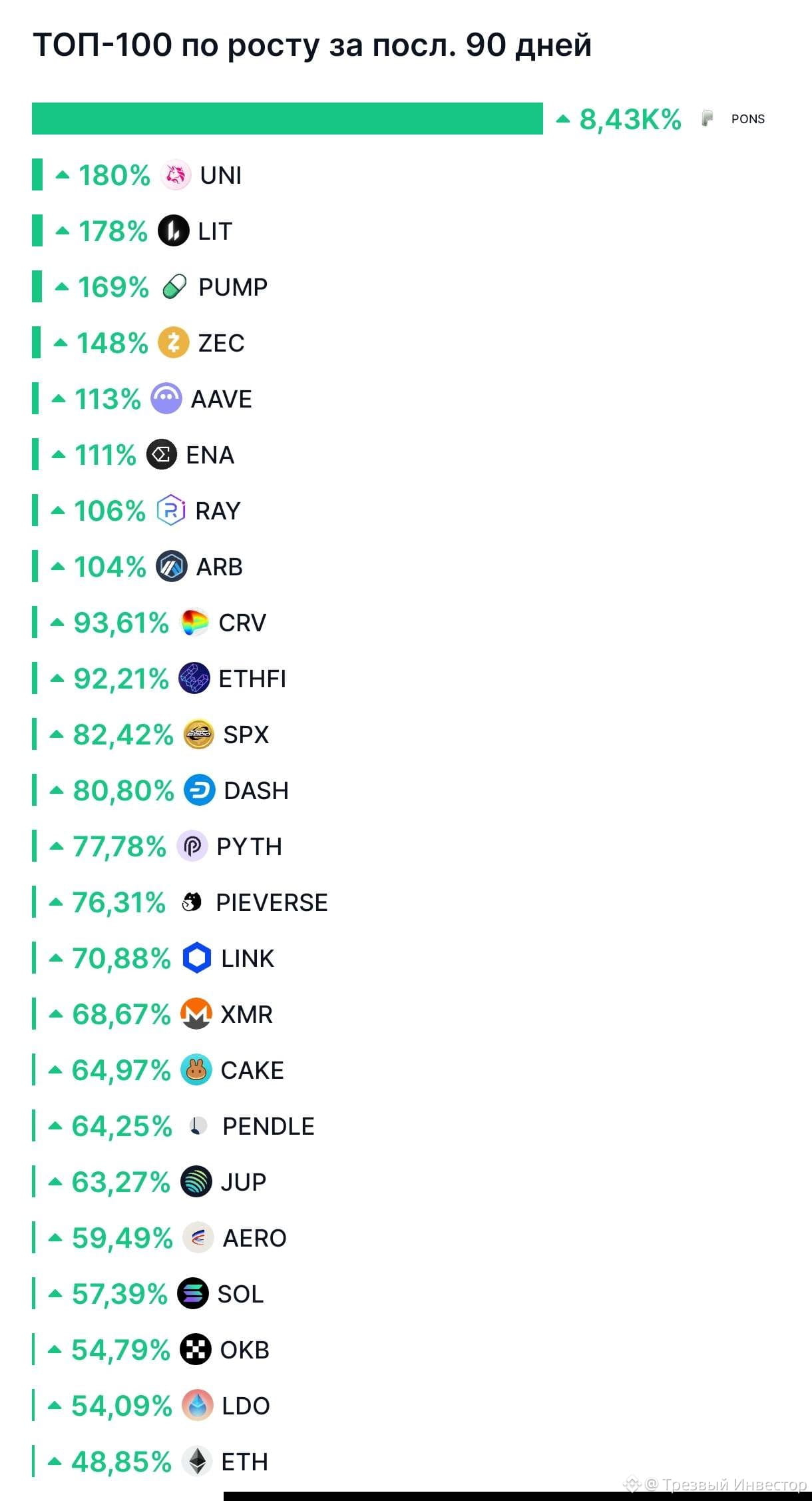Select the PUMP pill icon
The height and width of the screenshot is (1501, 812).
coord(174,287)
